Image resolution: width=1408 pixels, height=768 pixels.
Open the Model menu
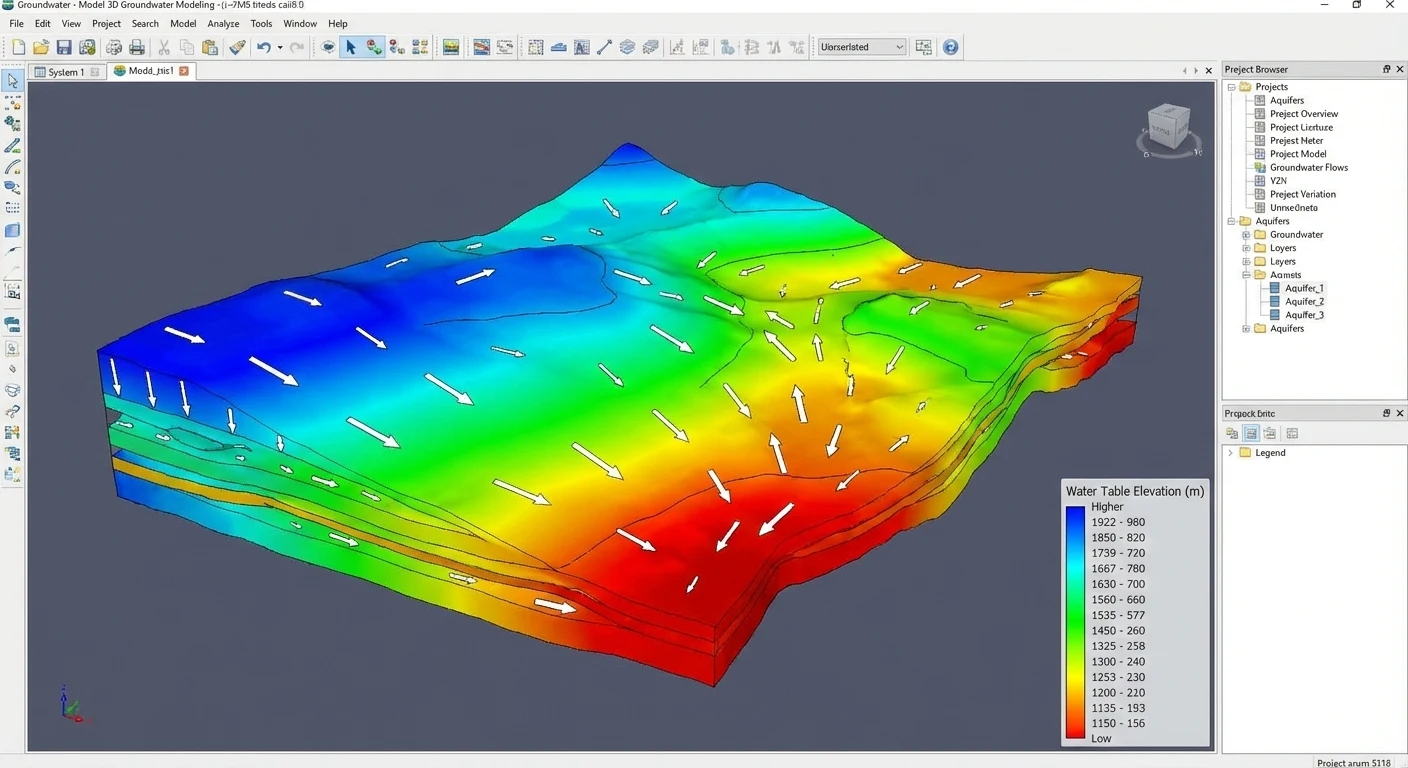point(183,23)
